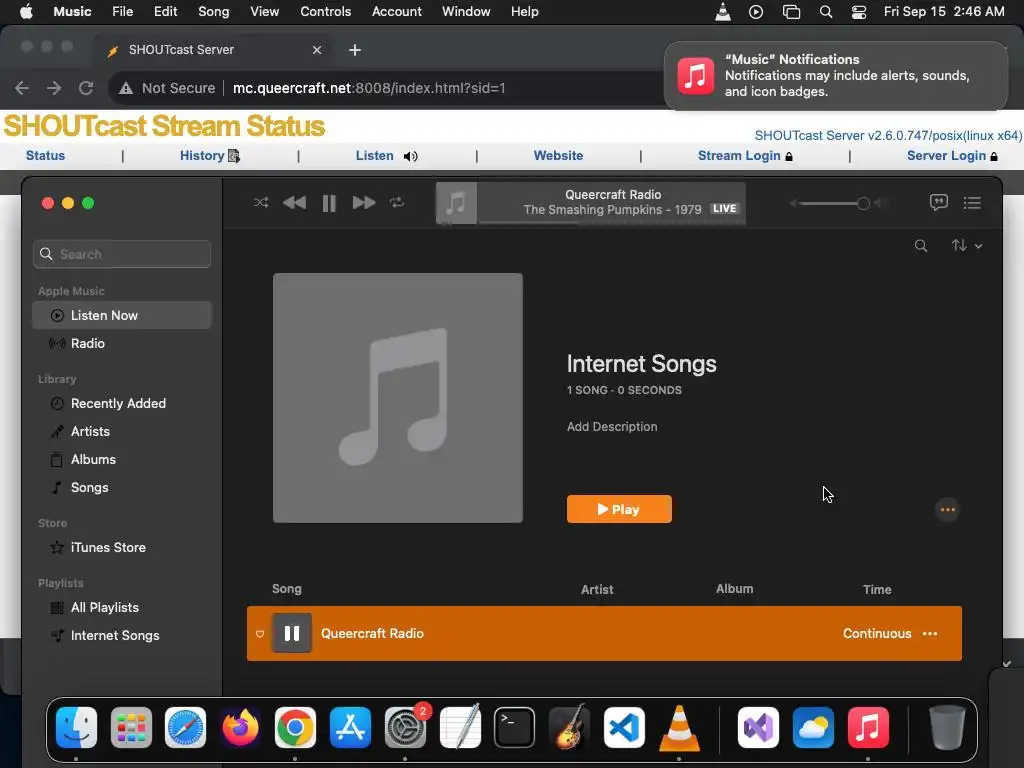1024x768 pixels.
Task: Open Terminal from the Dock
Action: 514,728
